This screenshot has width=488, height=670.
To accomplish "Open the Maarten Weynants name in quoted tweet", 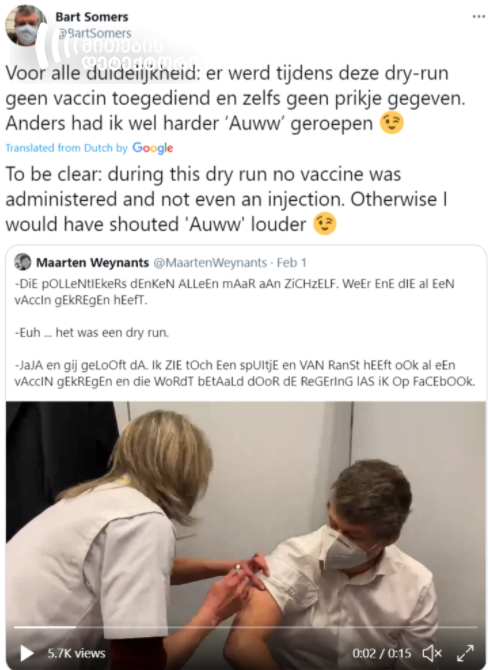I will (92, 262).
